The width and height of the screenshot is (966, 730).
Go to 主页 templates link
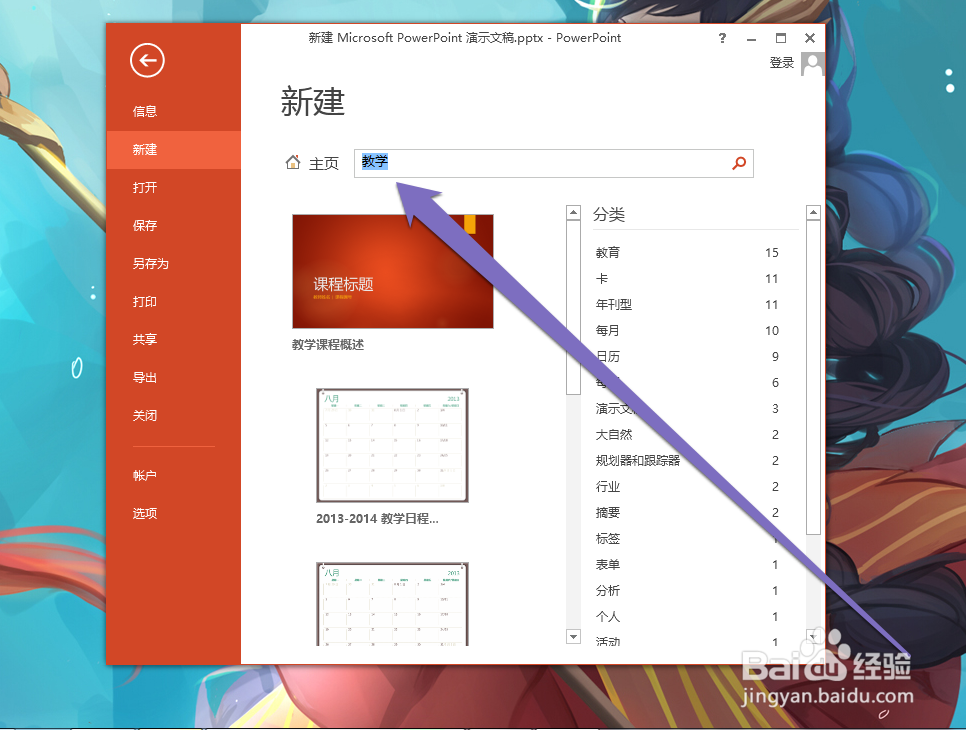tap(323, 163)
